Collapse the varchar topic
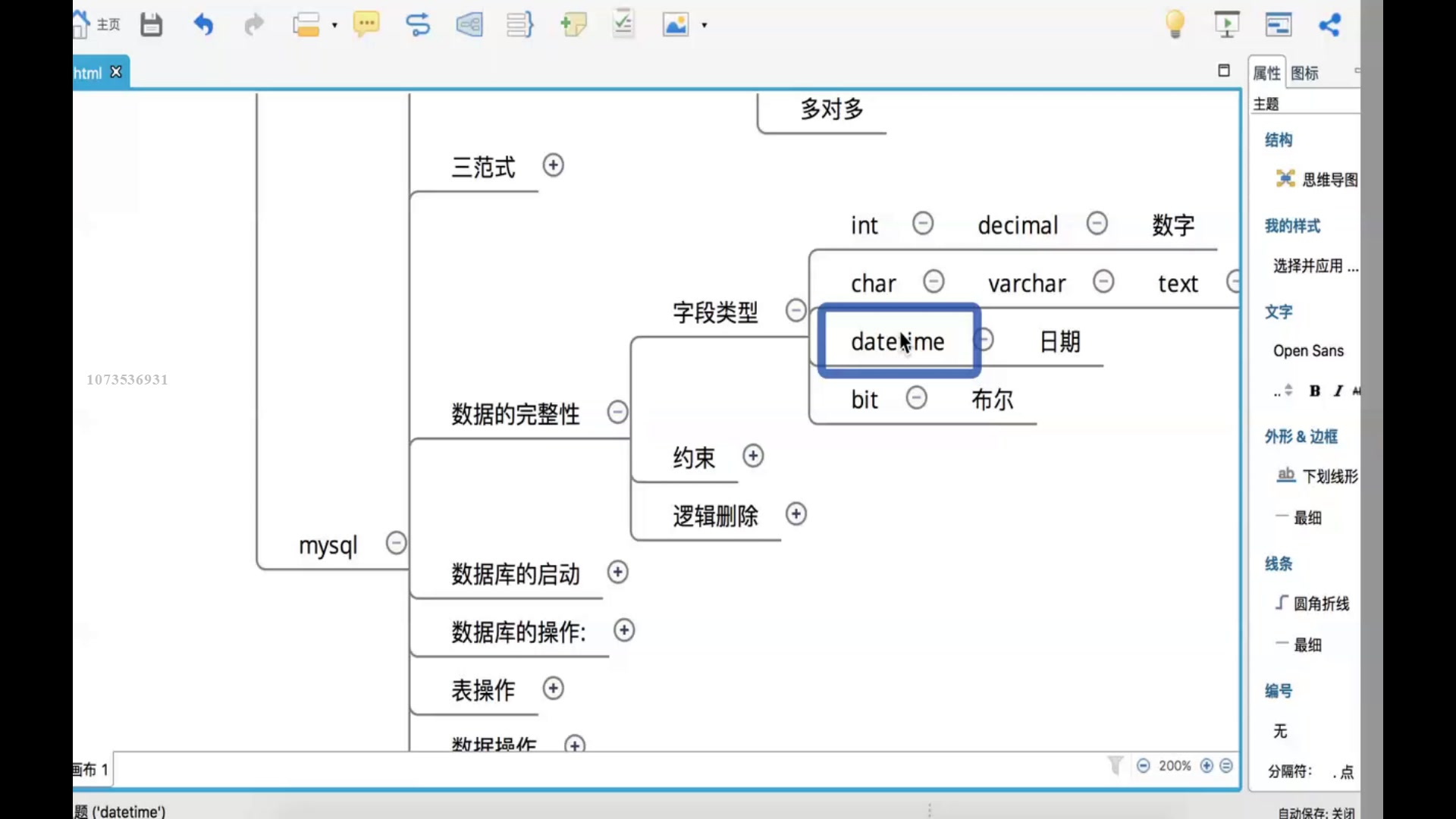 coord(1103,281)
